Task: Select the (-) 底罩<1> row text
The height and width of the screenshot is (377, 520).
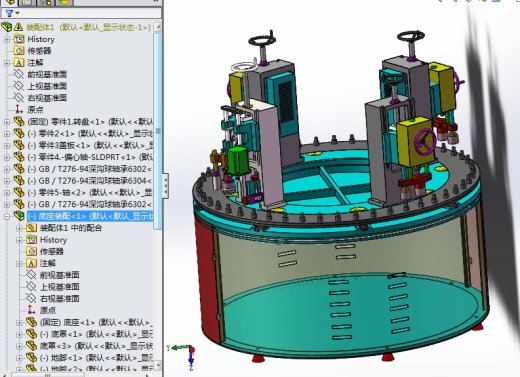Action: (x=96, y=334)
